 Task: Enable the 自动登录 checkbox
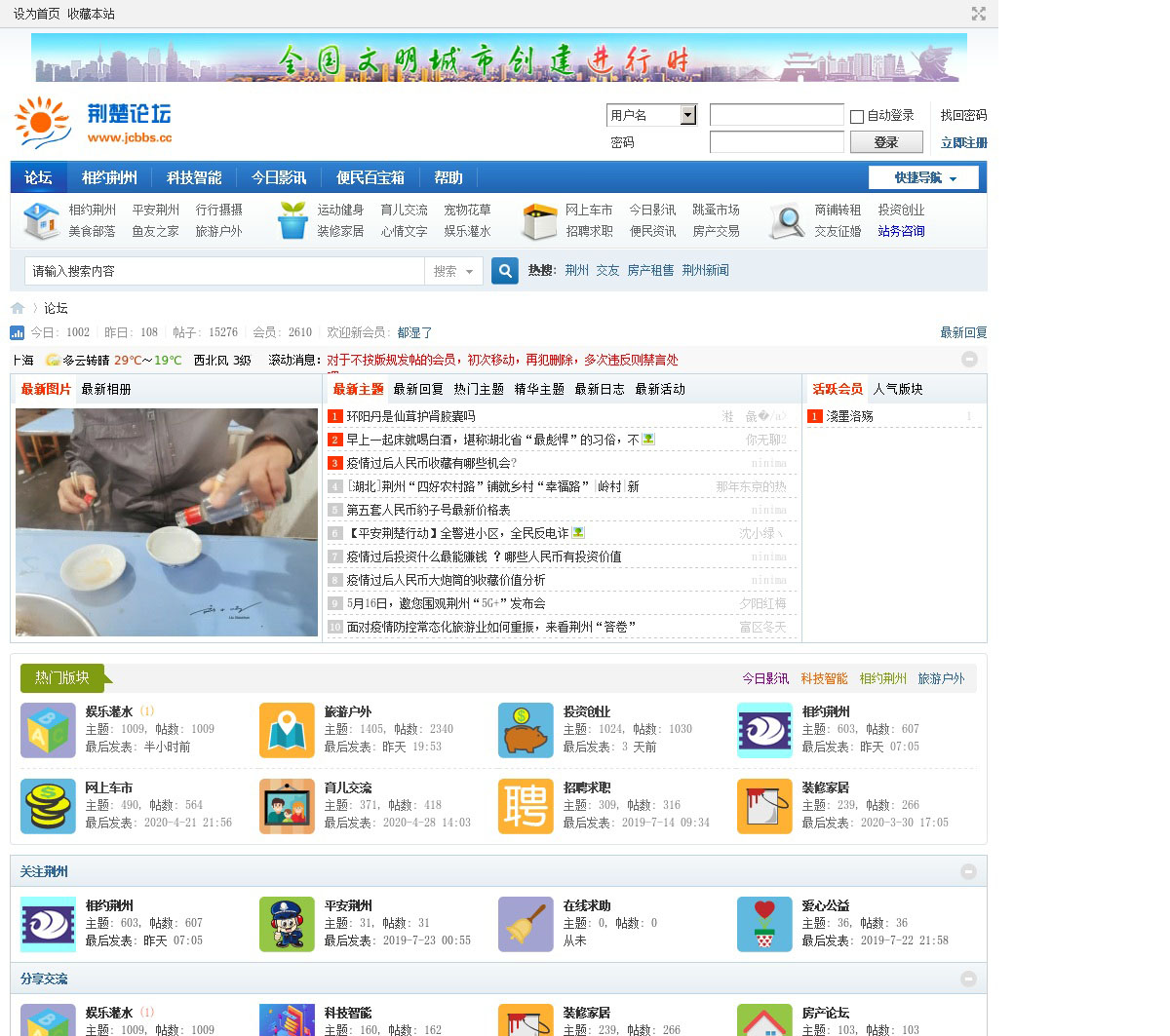tap(857, 116)
